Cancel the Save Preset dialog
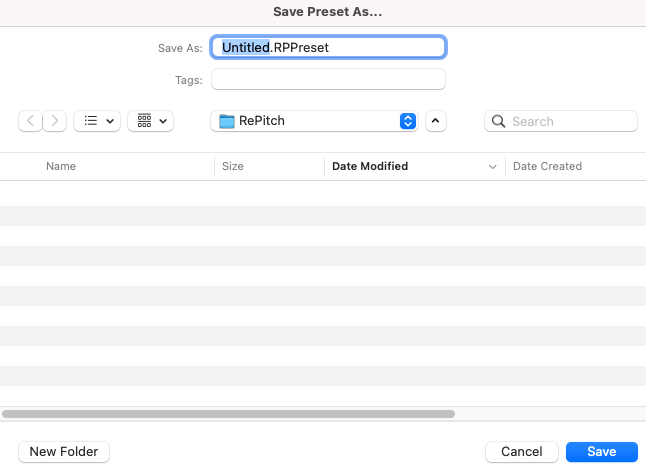 click(521, 452)
